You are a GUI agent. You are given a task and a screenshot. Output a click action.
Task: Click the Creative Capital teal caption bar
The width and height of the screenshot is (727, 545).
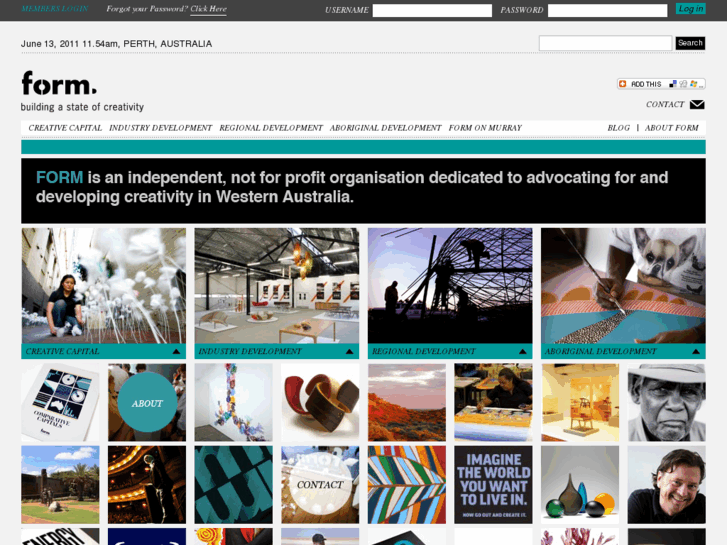pos(103,352)
